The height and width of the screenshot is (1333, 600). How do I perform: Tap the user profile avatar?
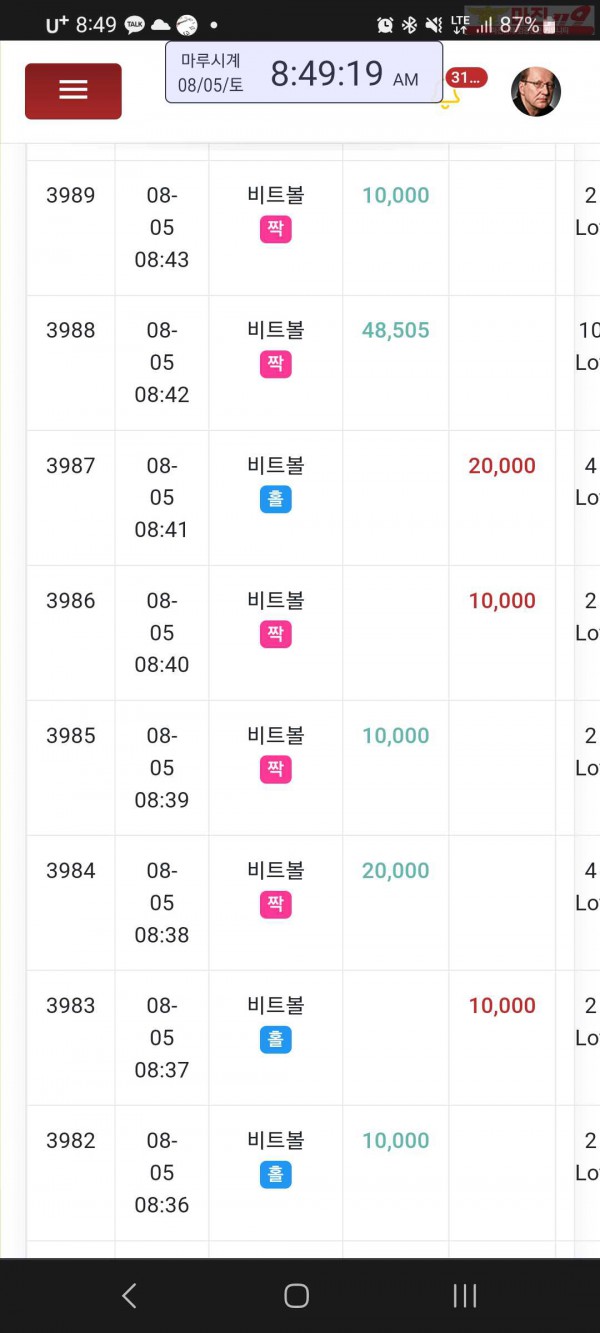point(536,92)
